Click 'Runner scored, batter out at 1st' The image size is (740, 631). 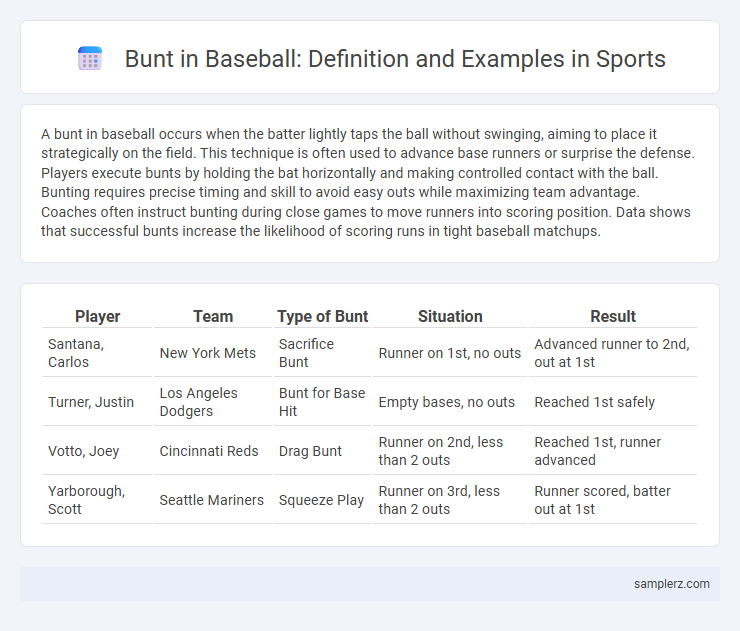(613, 500)
